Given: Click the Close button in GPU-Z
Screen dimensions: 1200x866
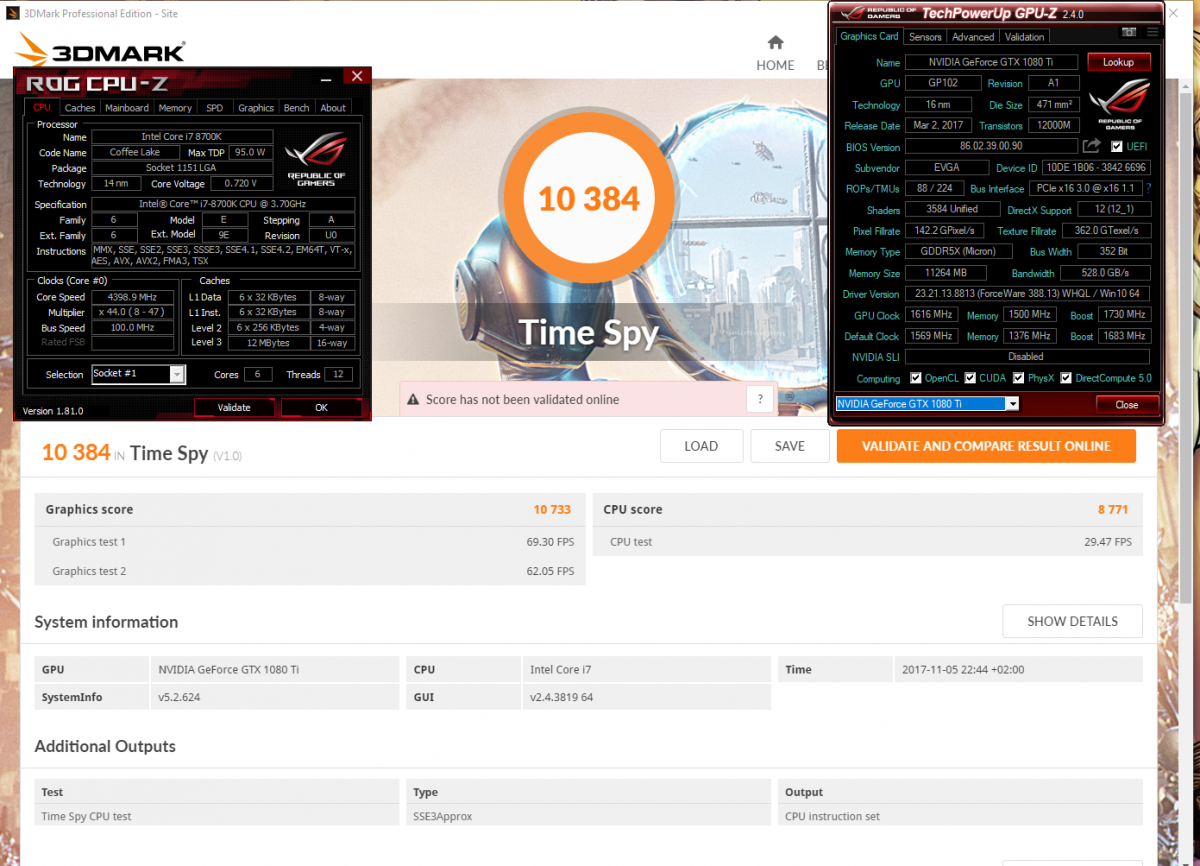Looking at the screenshot, I should point(1127,405).
